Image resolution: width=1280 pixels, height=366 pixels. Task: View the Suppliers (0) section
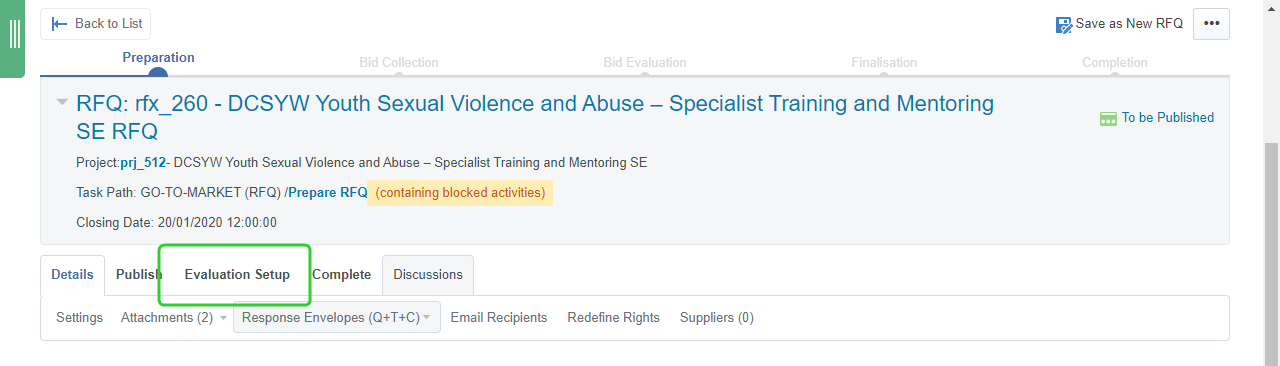(x=717, y=318)
